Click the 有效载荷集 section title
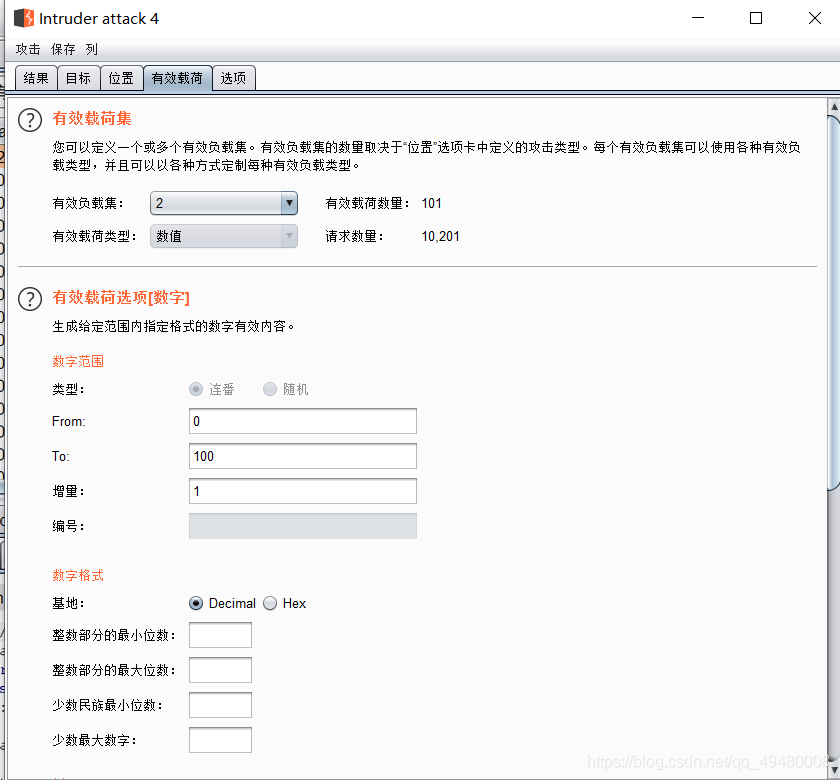 coord(92,118)
